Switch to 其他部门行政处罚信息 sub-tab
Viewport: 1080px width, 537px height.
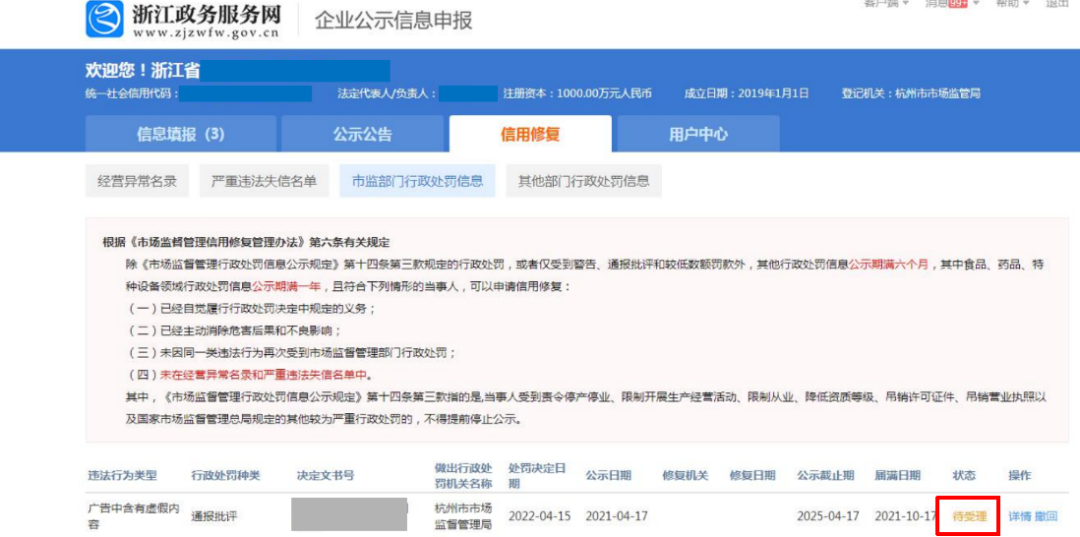click(583, 181)
